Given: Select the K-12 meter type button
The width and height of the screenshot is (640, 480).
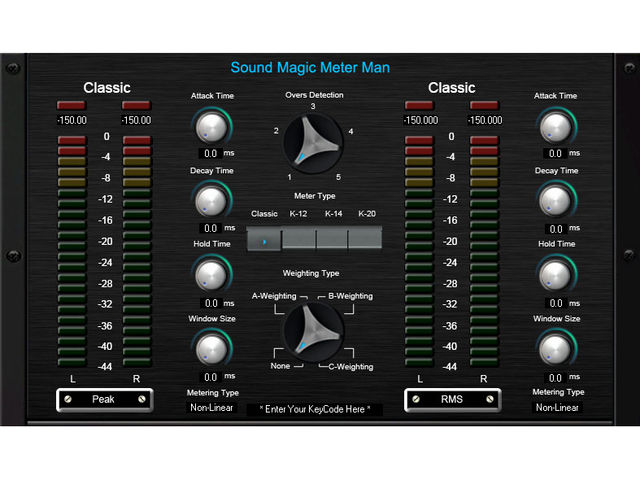Looking at the screenshot, I should pyautogui.click(x=299, y=238).
